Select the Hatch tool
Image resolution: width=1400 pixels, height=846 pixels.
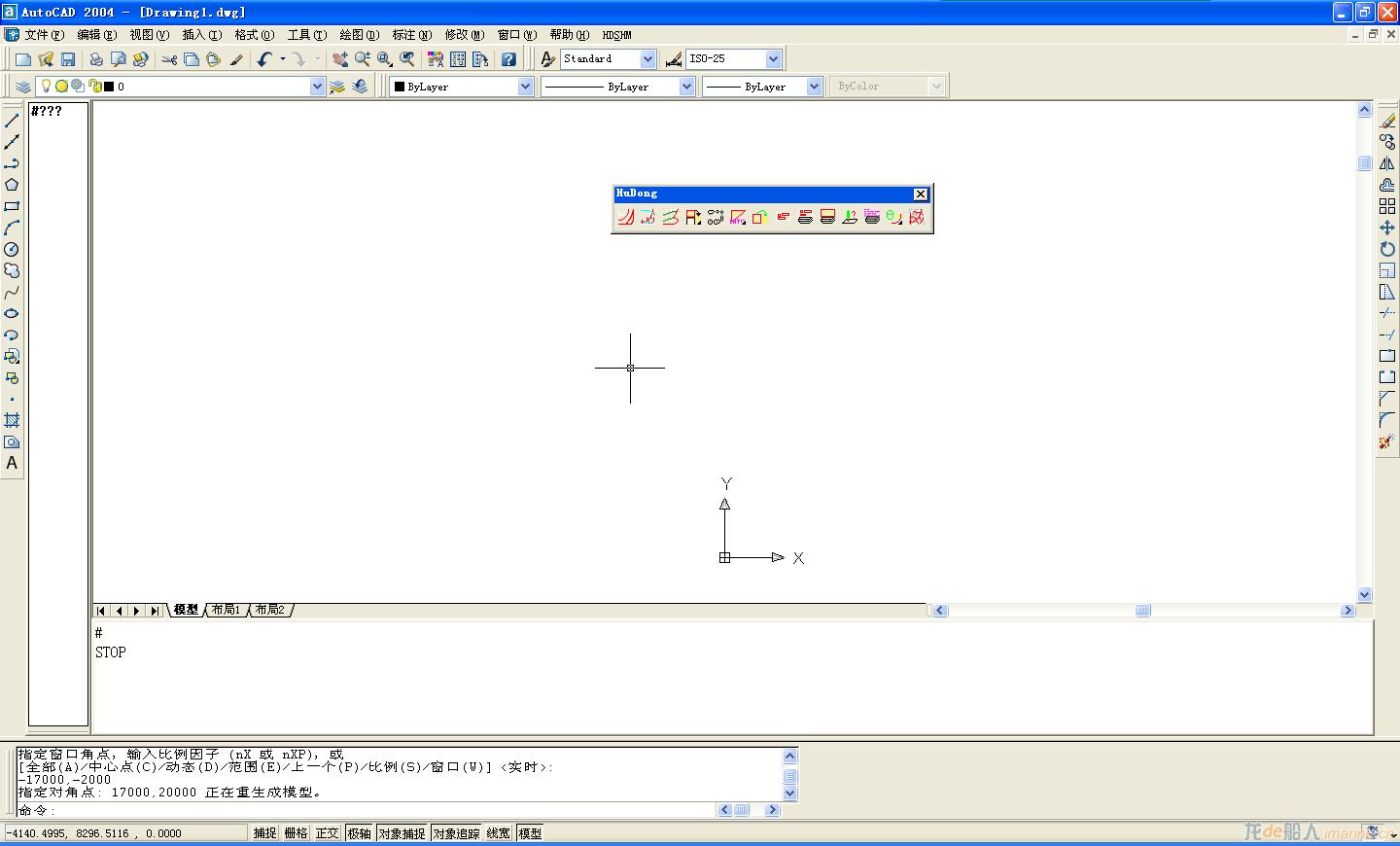coord(12,420)
